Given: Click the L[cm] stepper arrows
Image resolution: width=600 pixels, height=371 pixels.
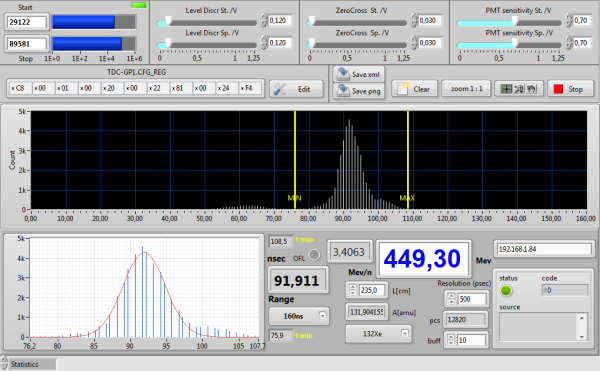Looking at the screenshot, I should click(x=353, y=290).
